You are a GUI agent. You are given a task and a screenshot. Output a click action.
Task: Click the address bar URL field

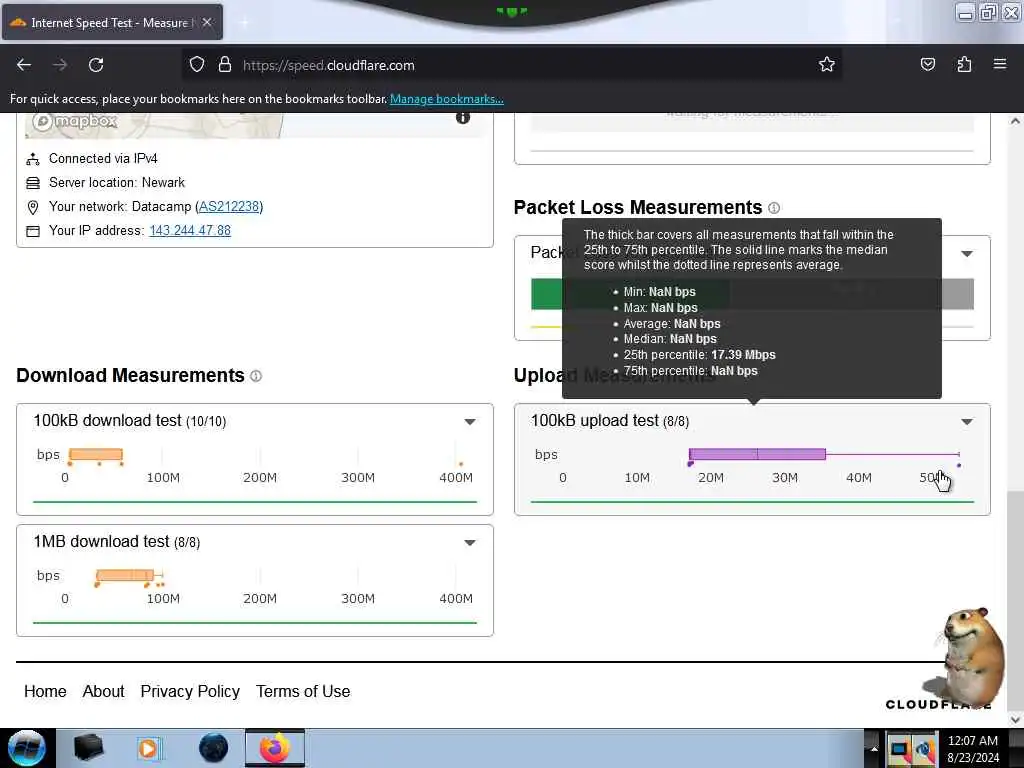pyautogui.click(x=509, y=65)
